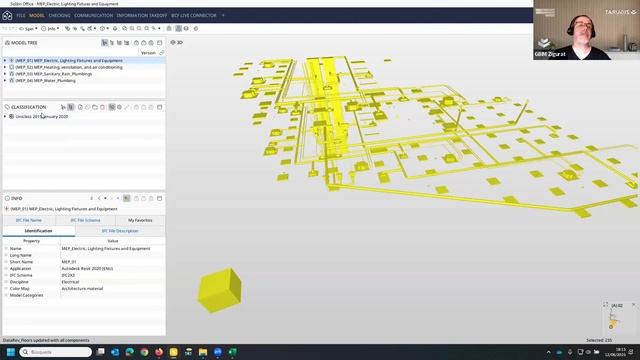Open the Windows Start menu
Screen dimensions: 640x360
point(11,352)
